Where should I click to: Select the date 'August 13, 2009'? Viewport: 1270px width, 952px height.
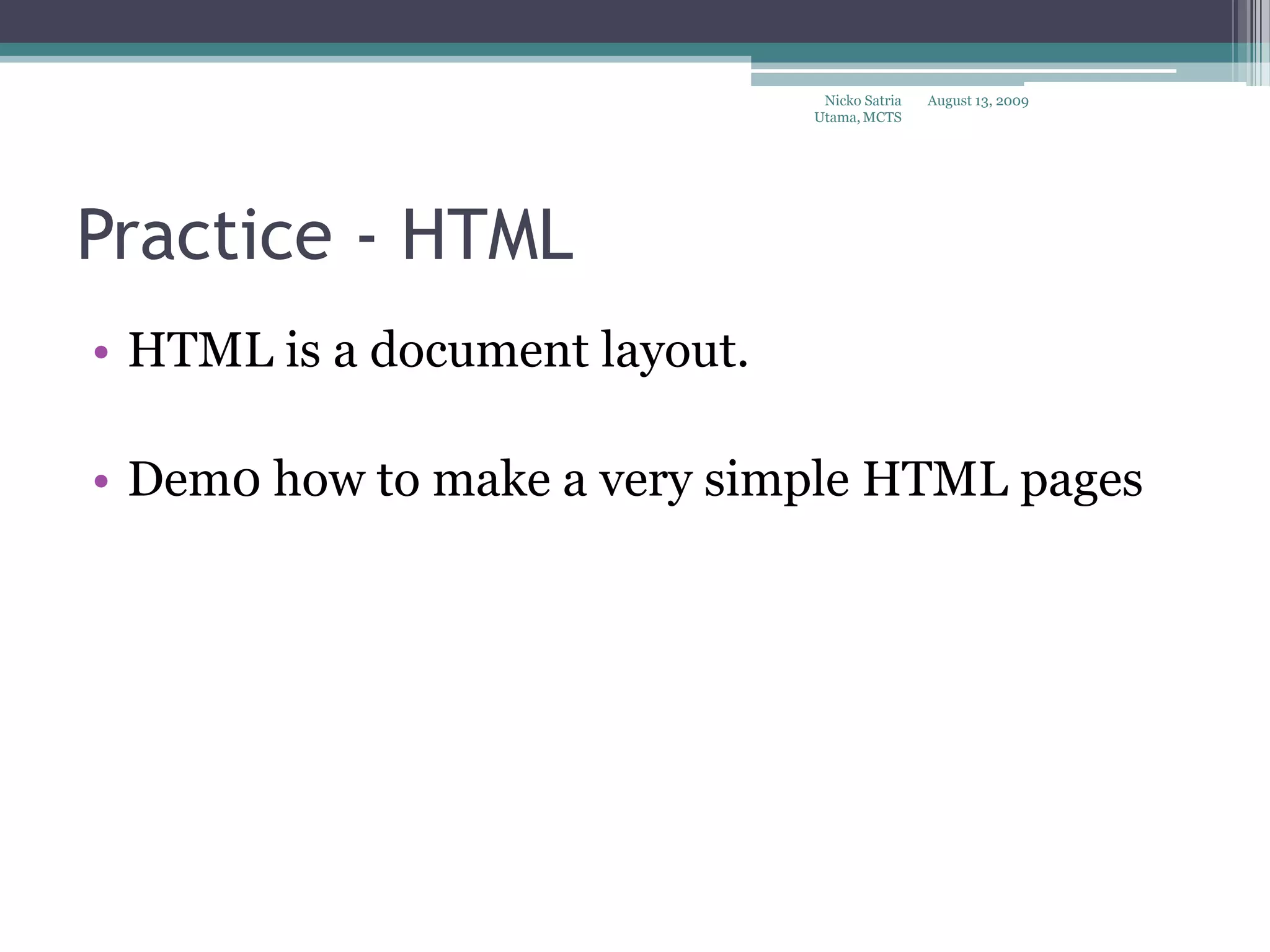tap(978, 101)
